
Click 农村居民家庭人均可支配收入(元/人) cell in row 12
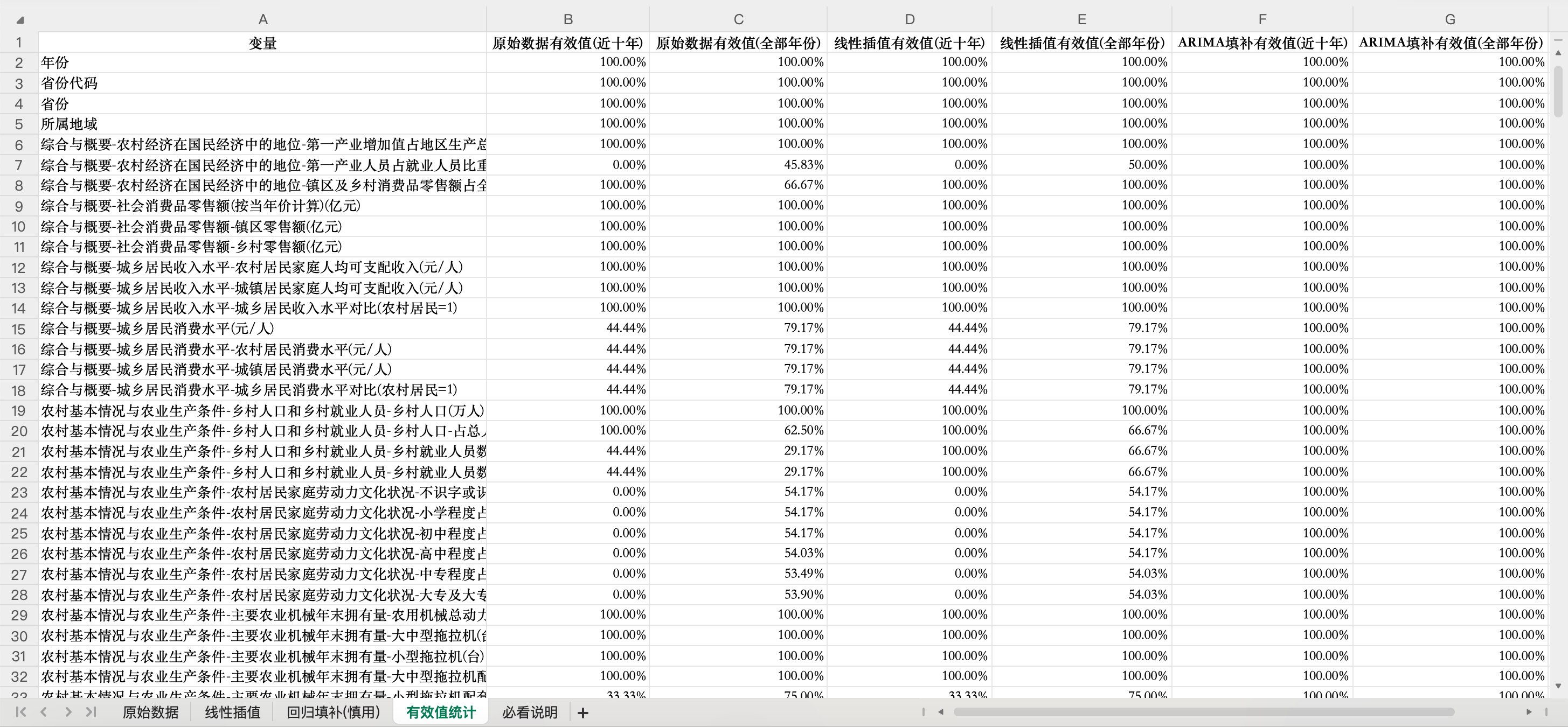(x=263, y=267)
